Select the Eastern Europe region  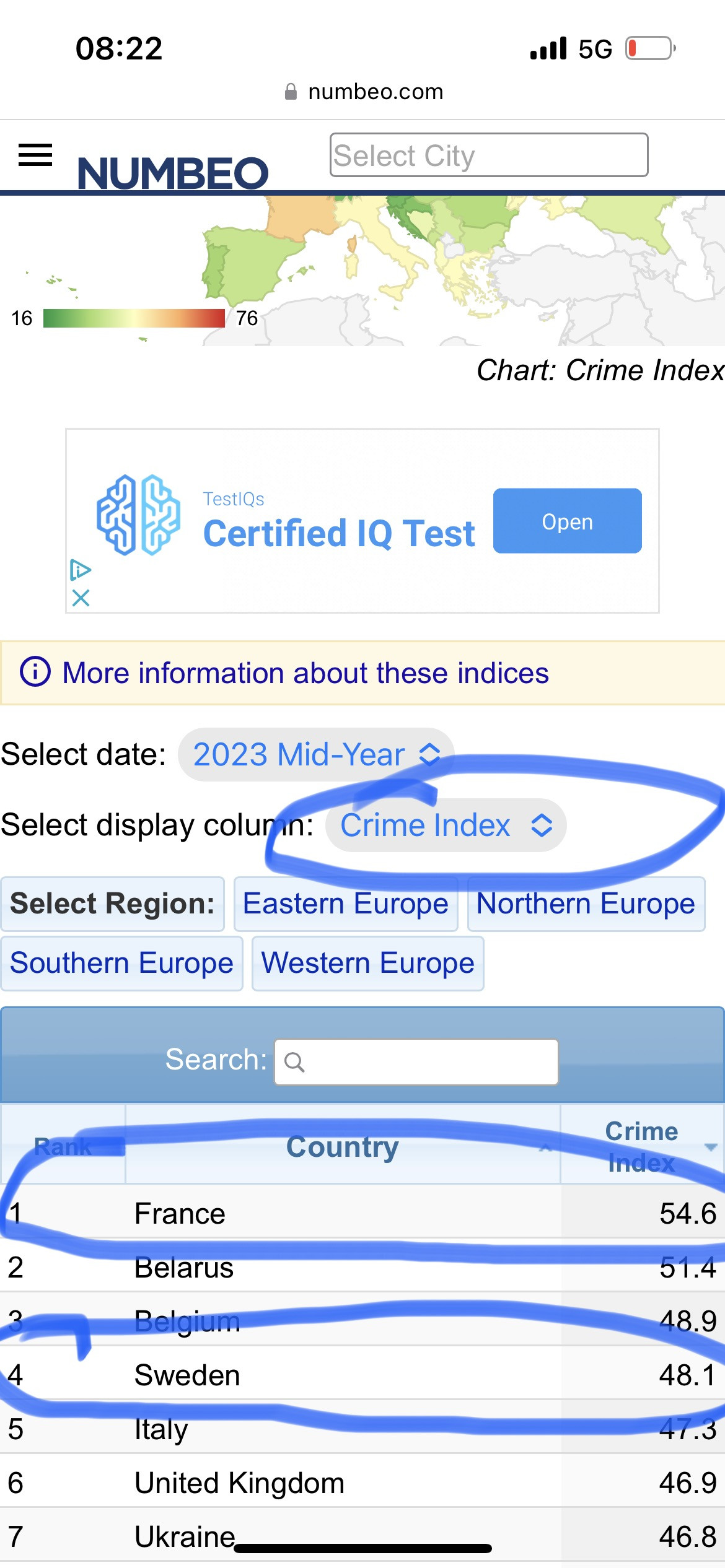tap(345, 904)
